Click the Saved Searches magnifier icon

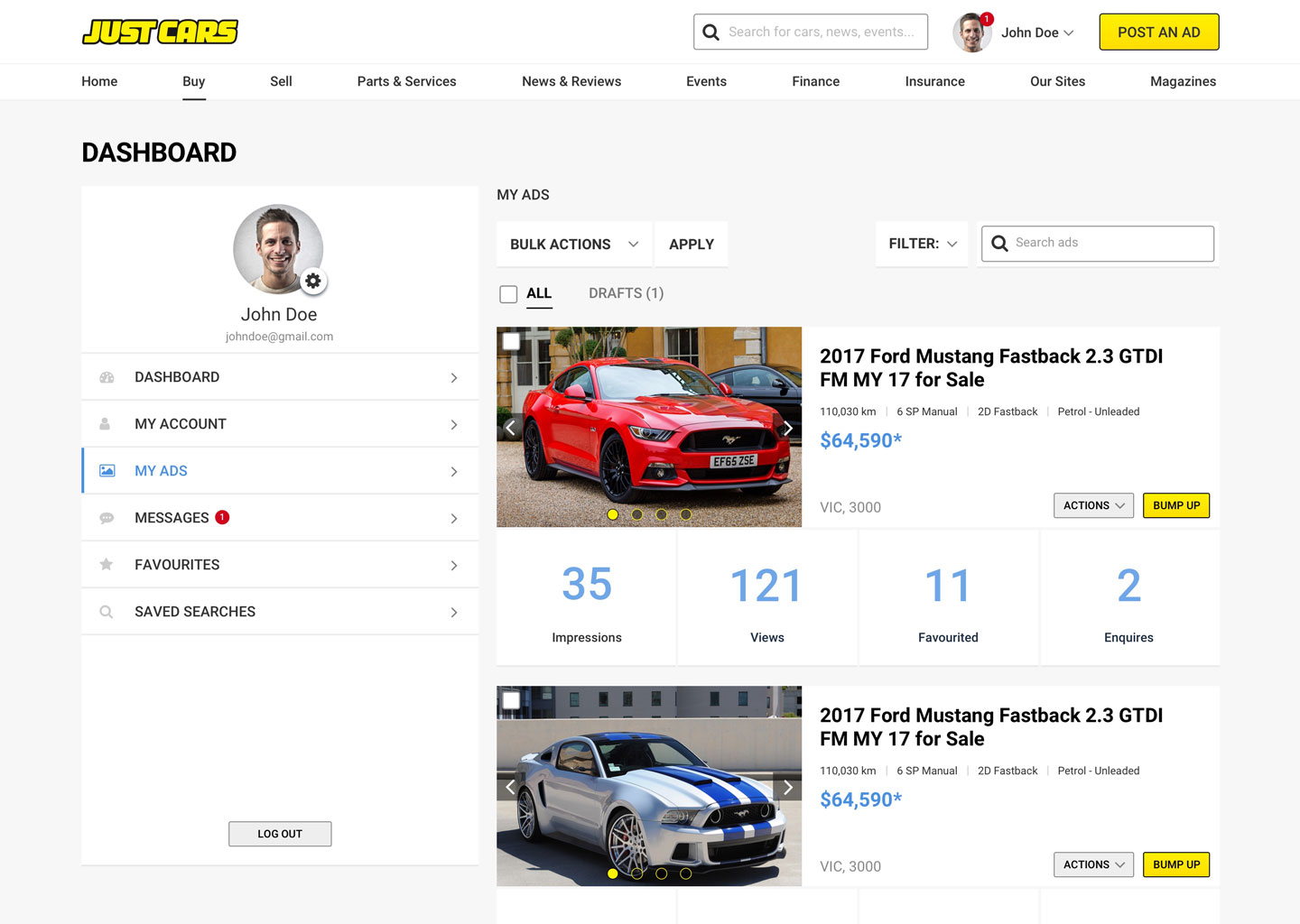coord(107,612)
